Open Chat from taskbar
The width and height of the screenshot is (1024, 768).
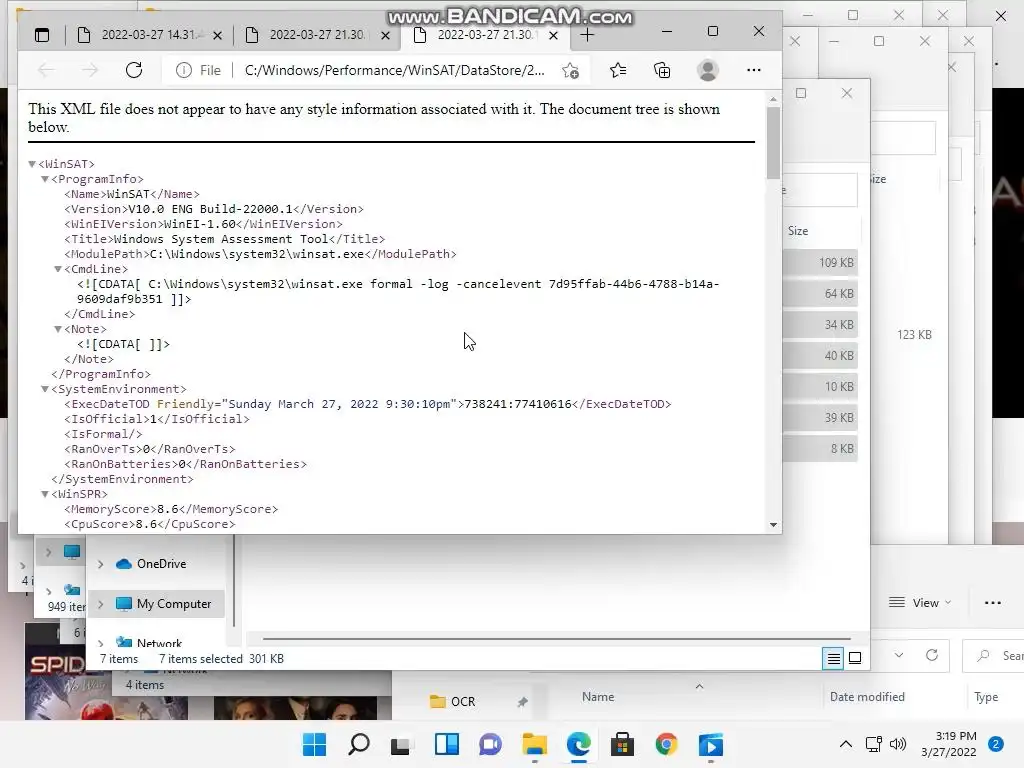coord(490,744)
